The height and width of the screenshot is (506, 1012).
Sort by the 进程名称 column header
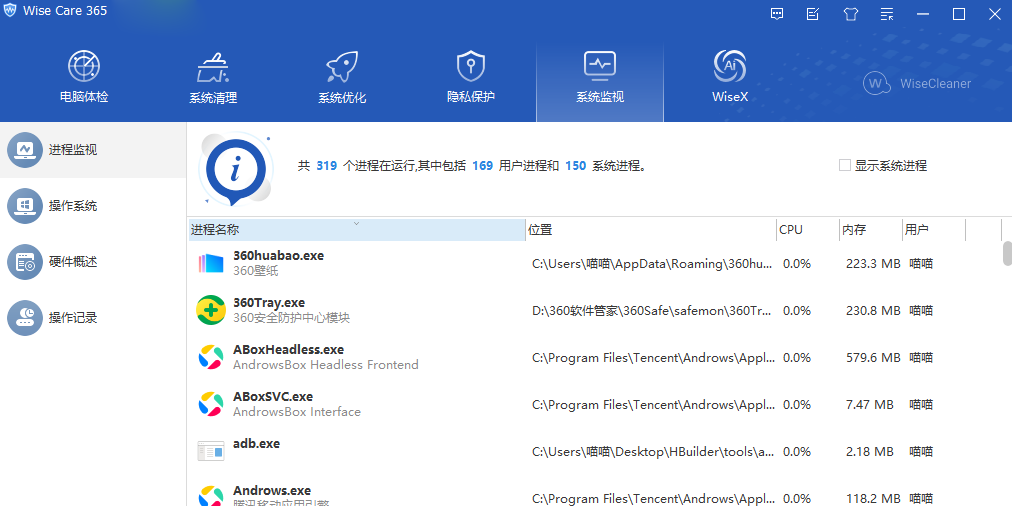click(x=357, y=230)
